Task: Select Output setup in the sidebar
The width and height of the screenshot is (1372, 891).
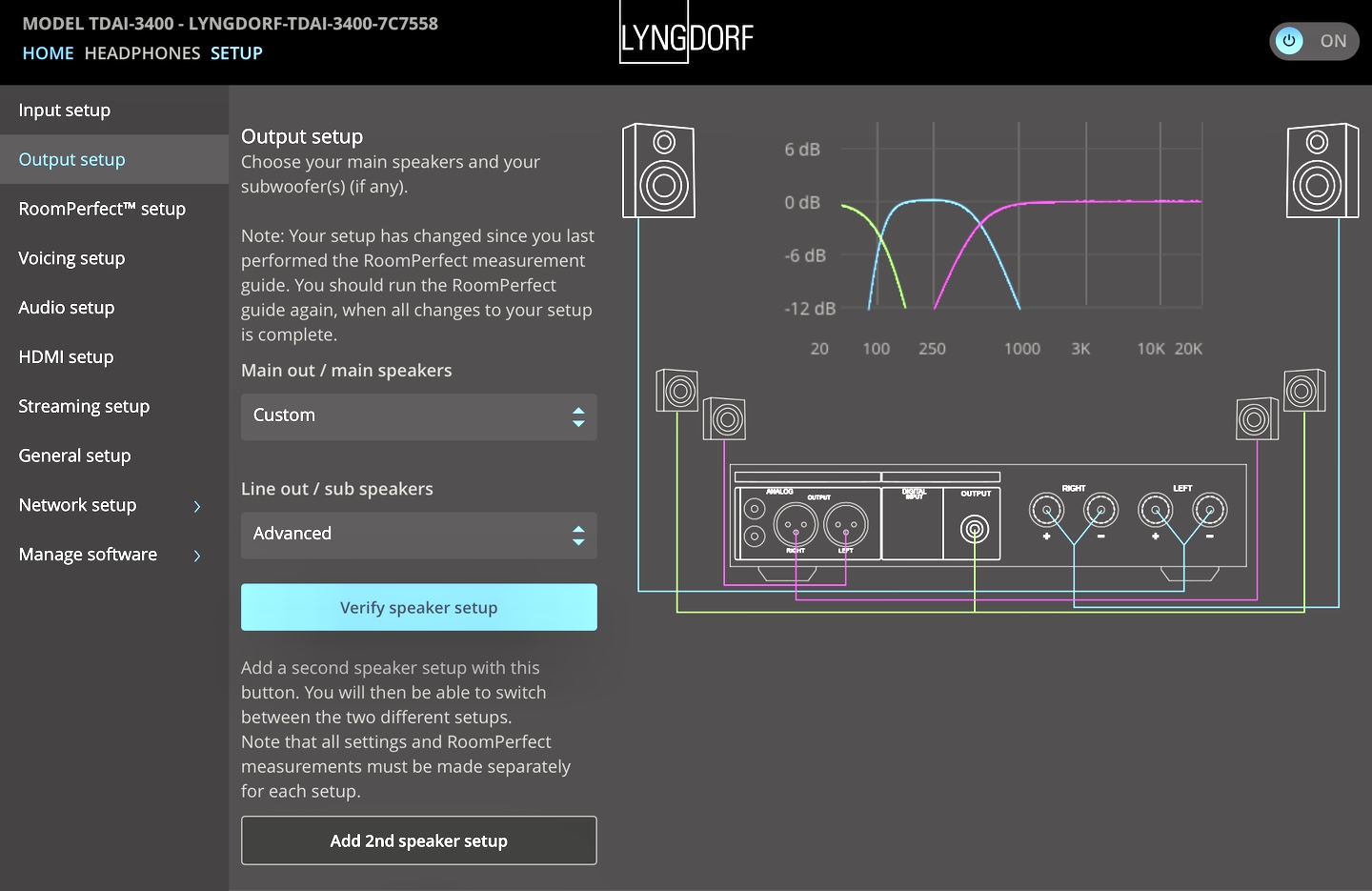Action: click(x=114, y=159)
